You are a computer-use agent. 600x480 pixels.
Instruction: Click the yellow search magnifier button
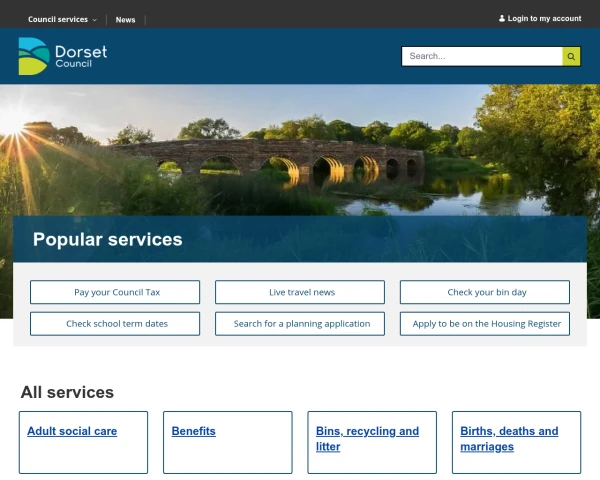tap(571, 56)
